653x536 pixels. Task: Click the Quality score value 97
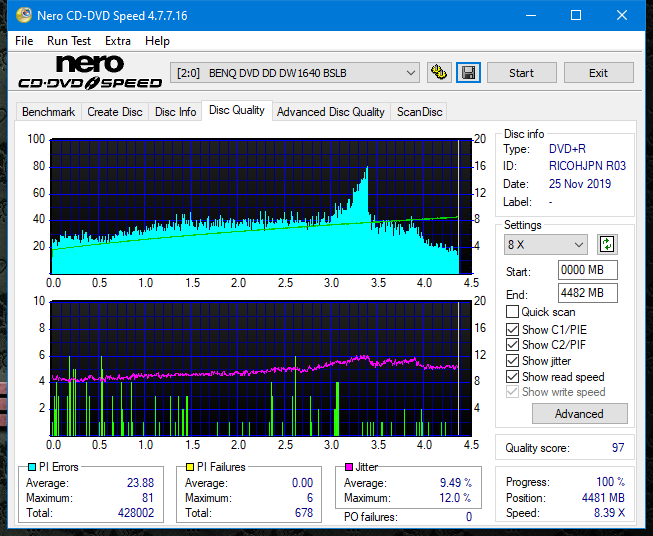(618, 448)
